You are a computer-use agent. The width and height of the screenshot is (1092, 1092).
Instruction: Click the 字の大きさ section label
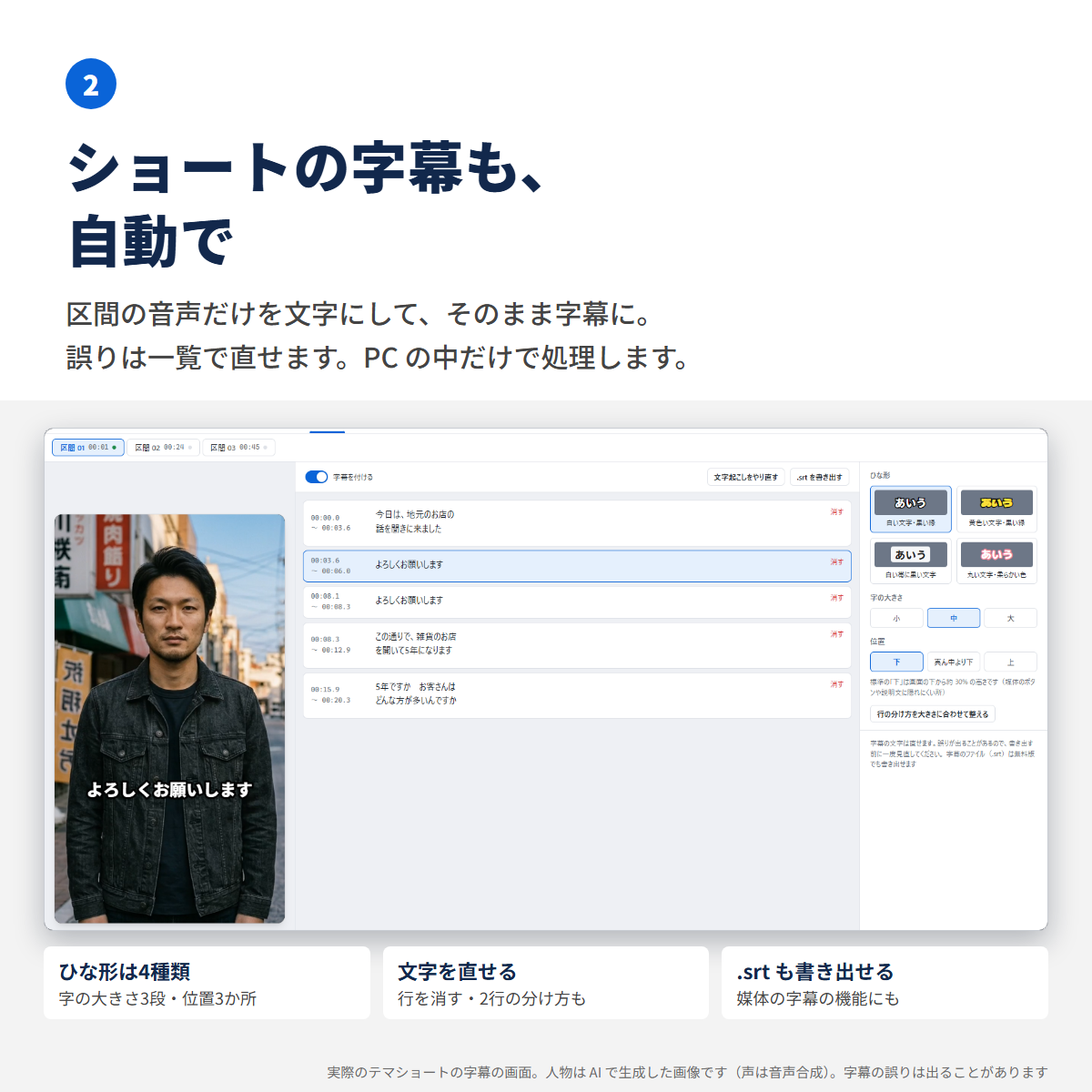point(886,598)
